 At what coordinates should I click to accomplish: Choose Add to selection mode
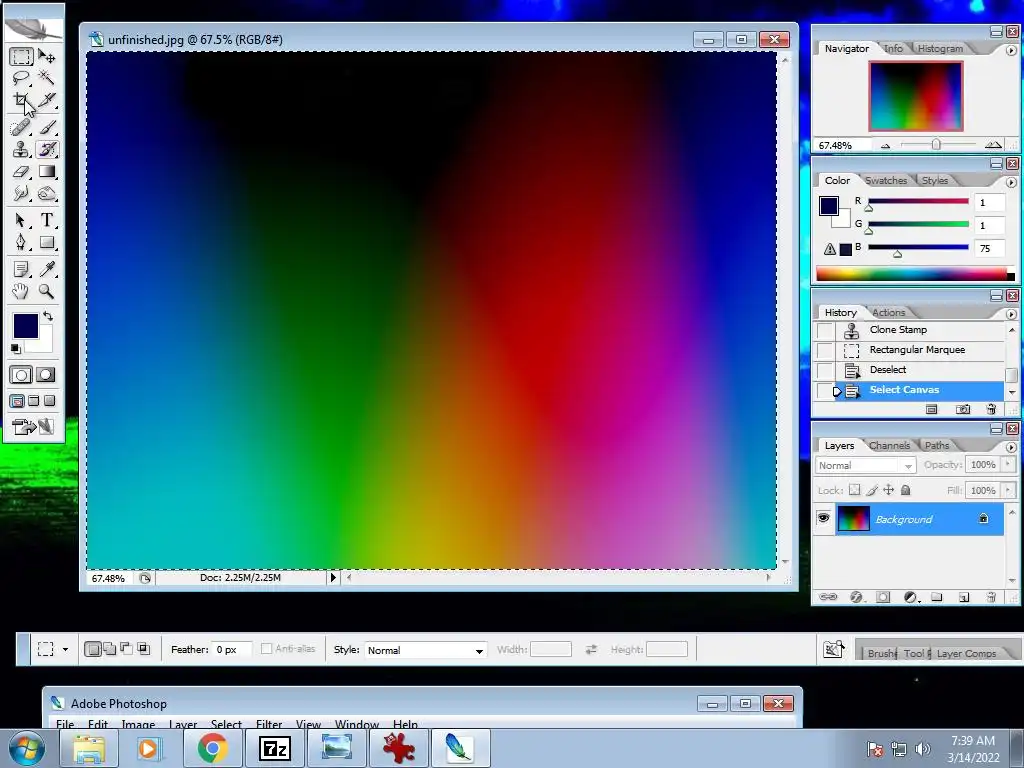coord(110,649)
